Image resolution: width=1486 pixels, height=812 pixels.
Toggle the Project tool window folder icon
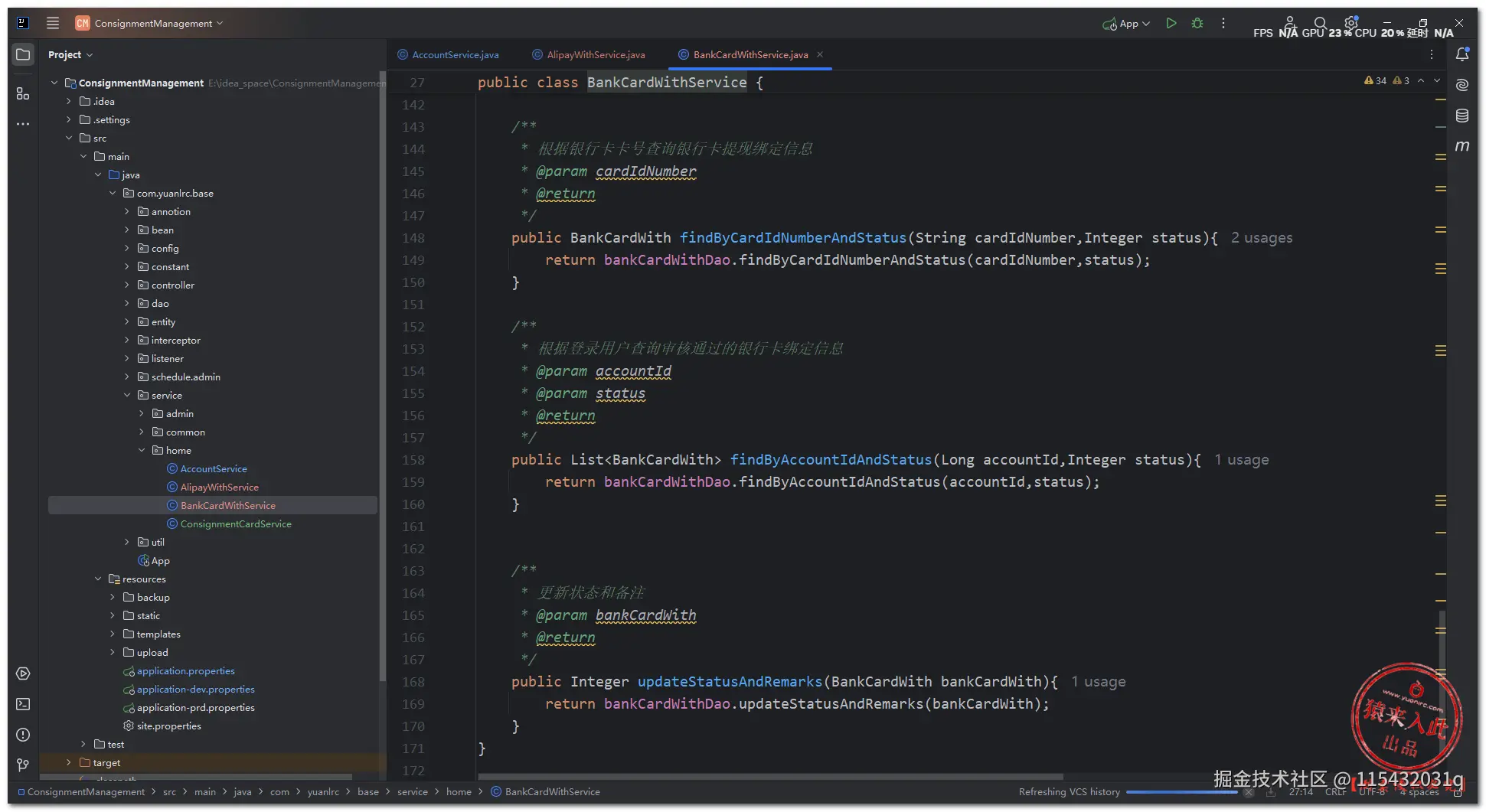(x=23, y=54)
